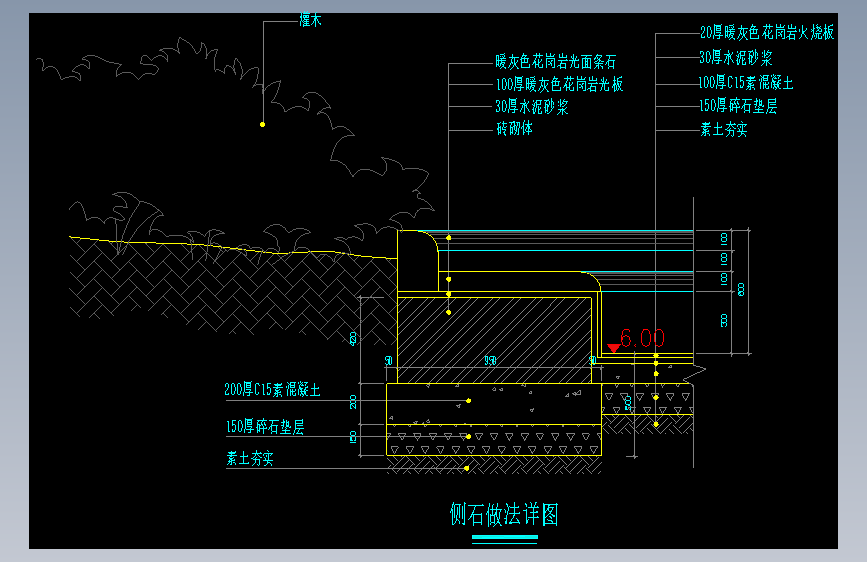Click the 侧石做法详图 drawing title
Screen dimensions: 867x562
504,514
